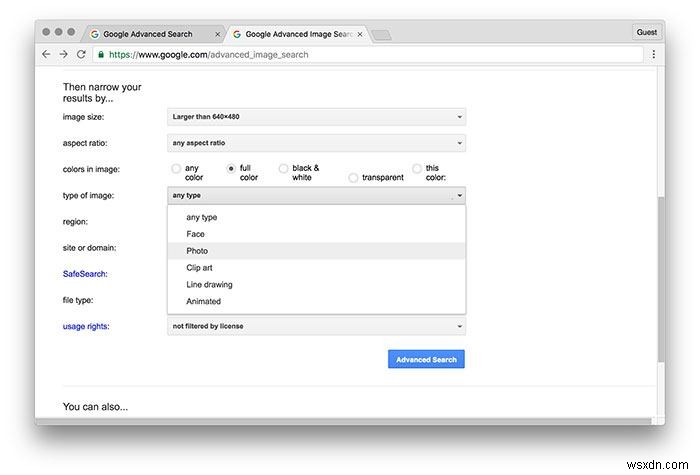Open a new tab with the new-tab button
700x475 pixels.
(382, 35)
